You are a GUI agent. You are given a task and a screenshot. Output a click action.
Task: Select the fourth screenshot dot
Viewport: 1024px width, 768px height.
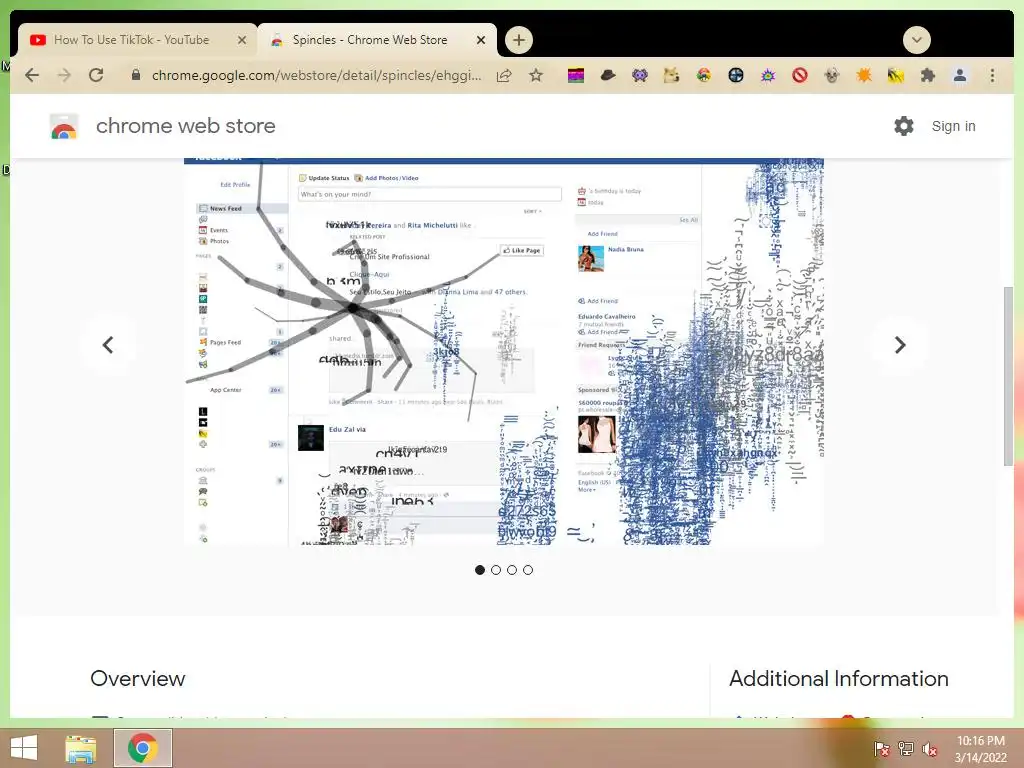[x=528, y=570]
